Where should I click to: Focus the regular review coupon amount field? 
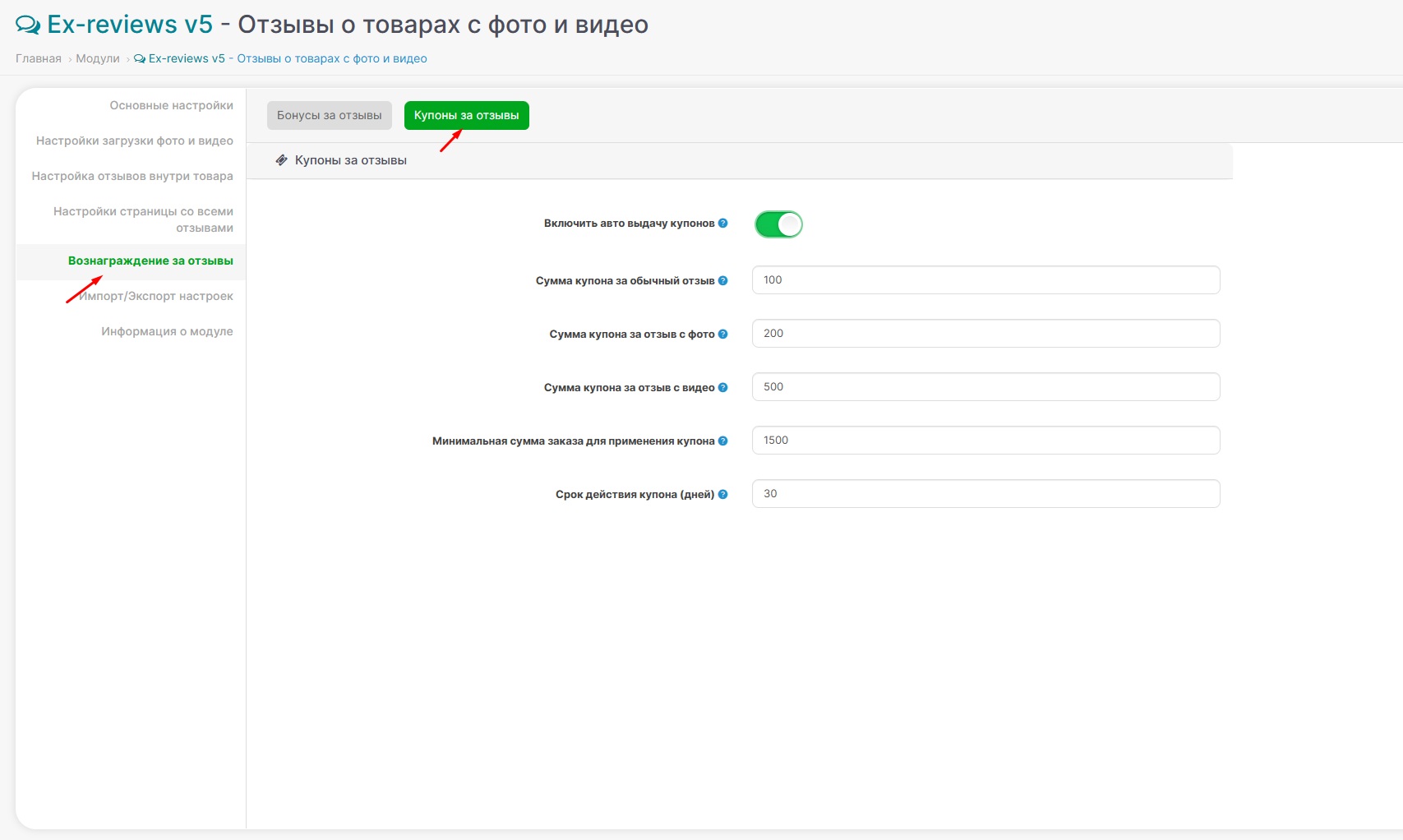[985, 280]
